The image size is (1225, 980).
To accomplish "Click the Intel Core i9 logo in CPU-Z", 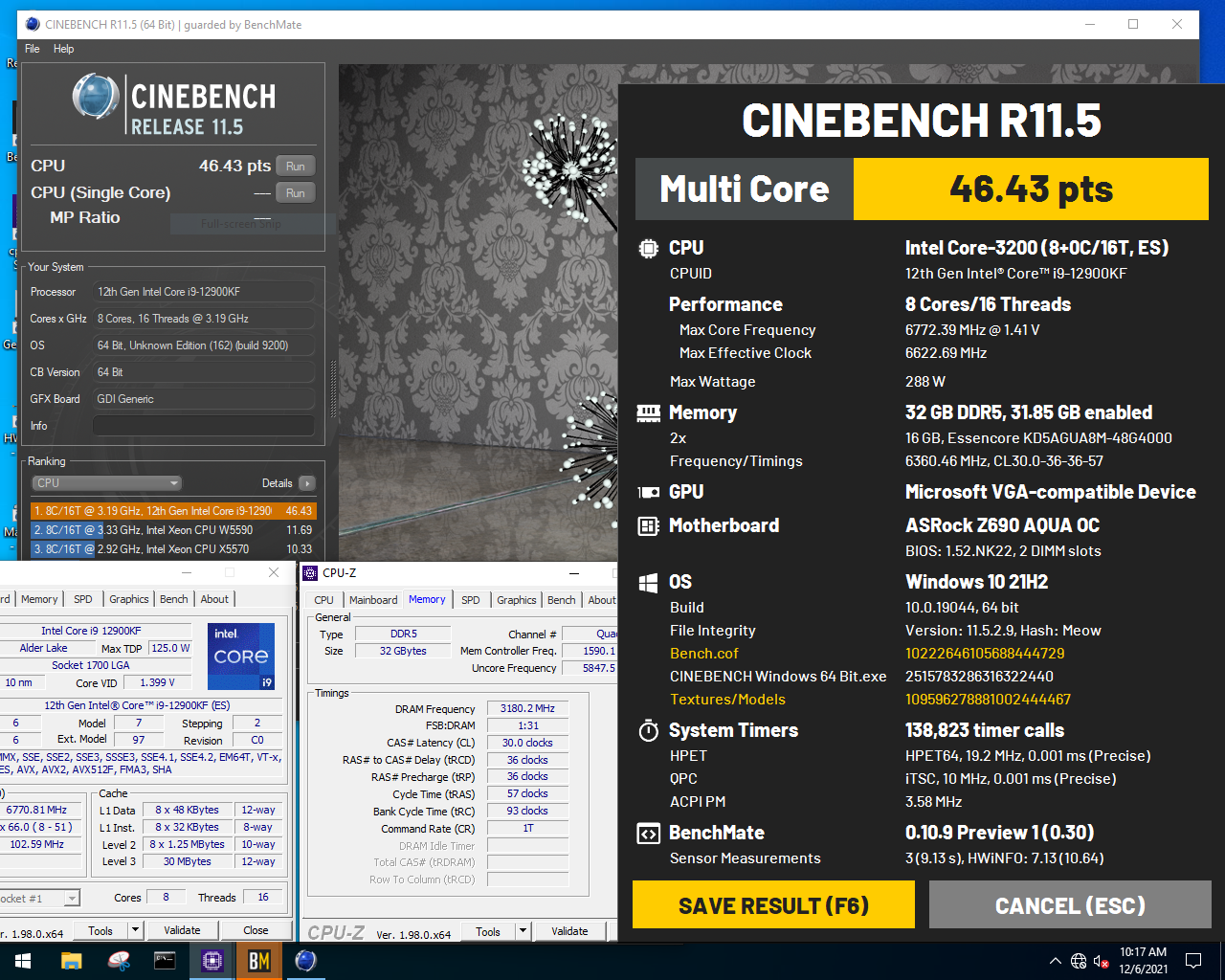I will [x=241, y=656].
